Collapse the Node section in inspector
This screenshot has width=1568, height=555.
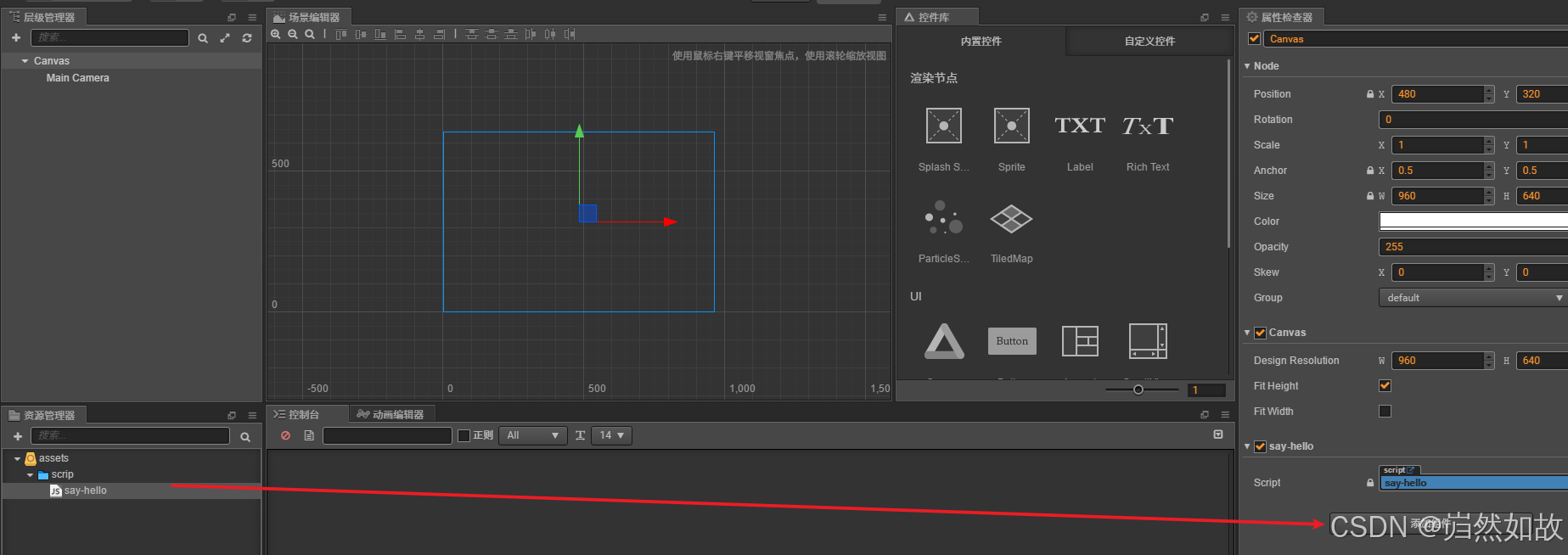(1247, 66)
